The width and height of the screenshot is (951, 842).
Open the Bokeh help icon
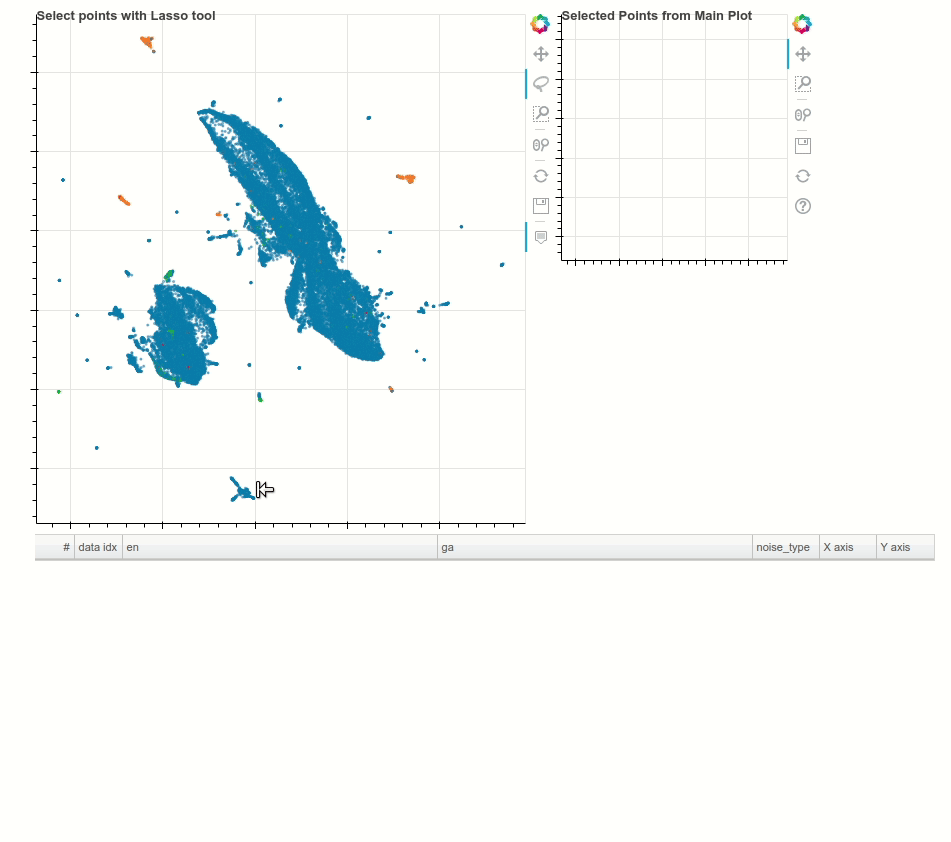tap(802, 206)
